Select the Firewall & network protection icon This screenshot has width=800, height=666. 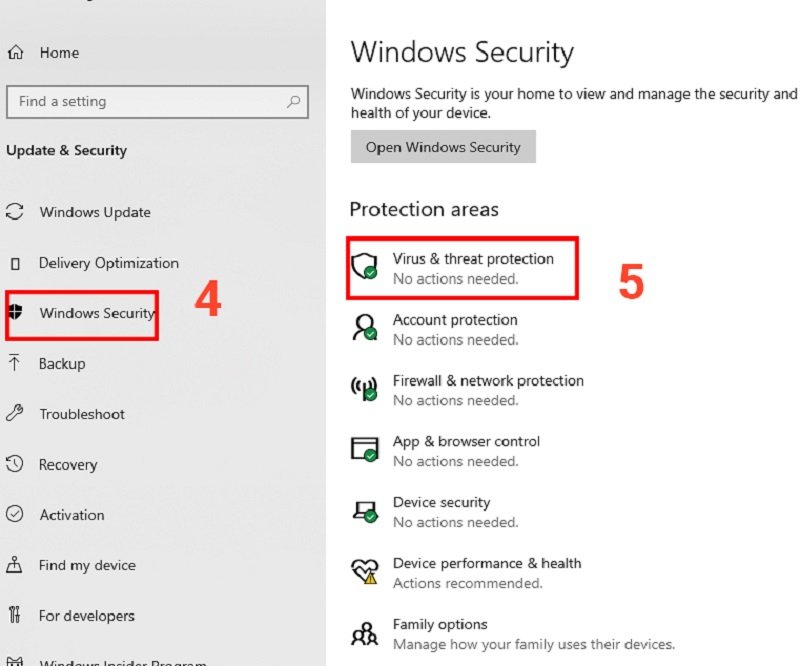pos(366,388)
